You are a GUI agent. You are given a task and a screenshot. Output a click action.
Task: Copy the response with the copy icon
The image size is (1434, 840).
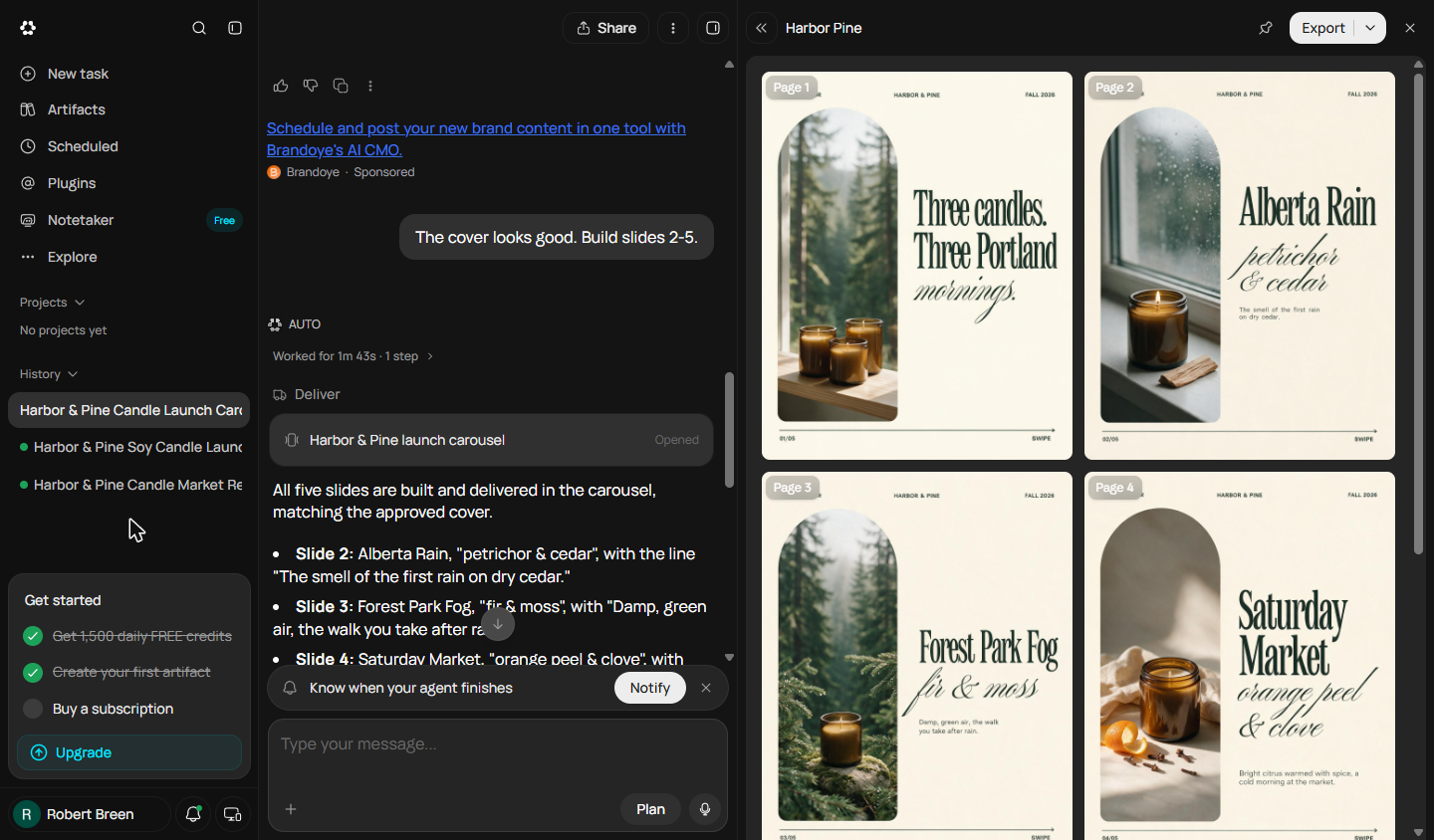click(341, 86)
